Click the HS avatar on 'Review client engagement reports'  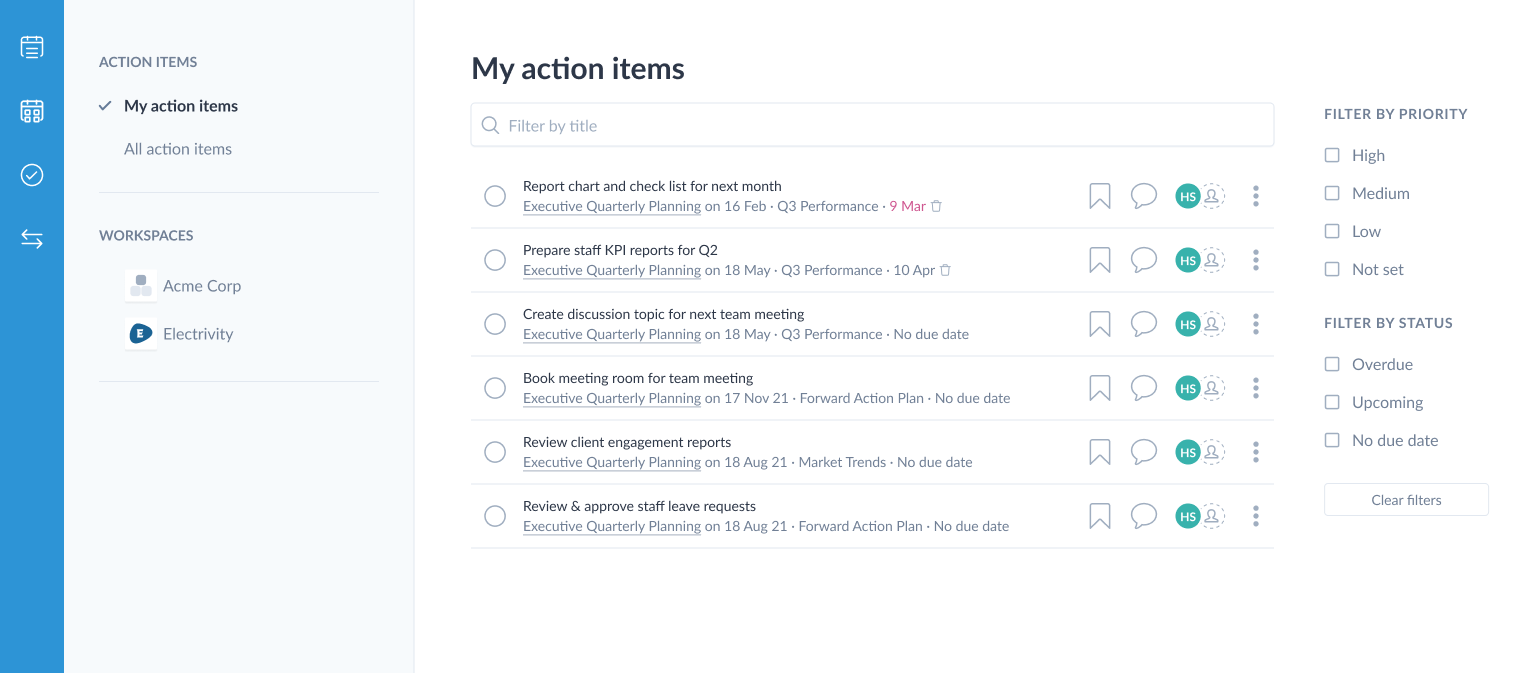pos(1187,452)
